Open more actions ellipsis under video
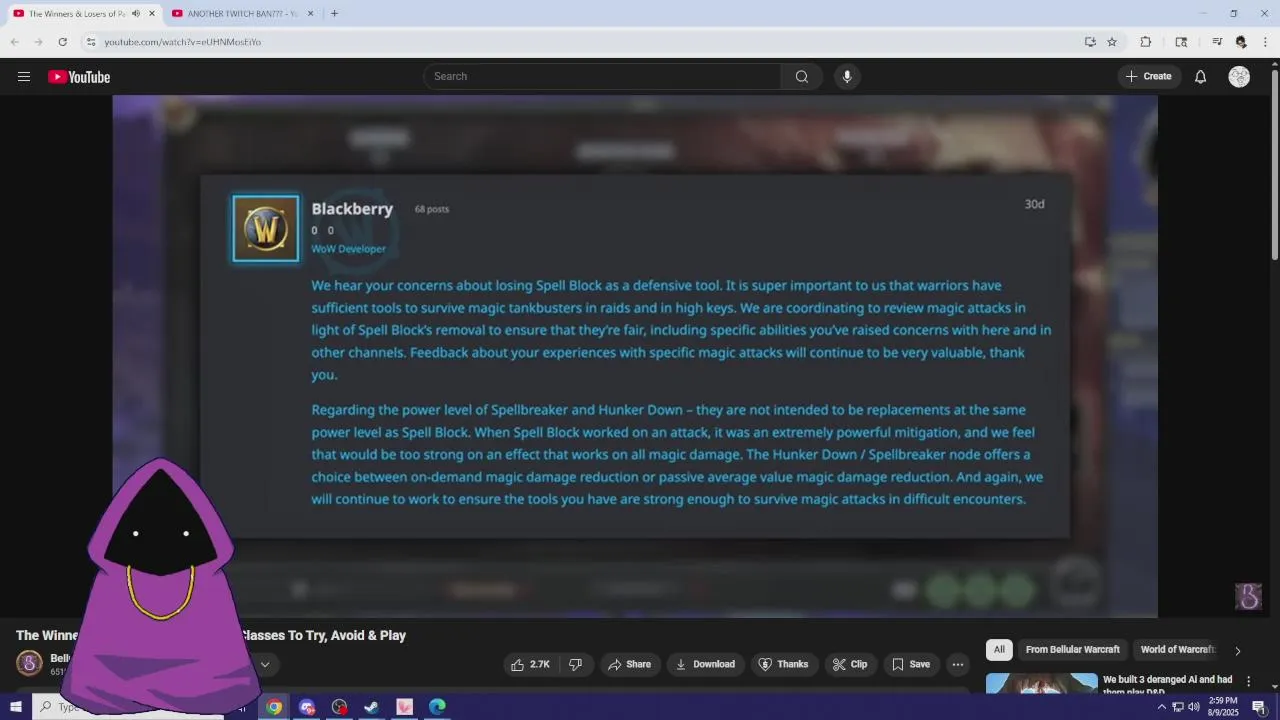 click(x=957, y=664)
